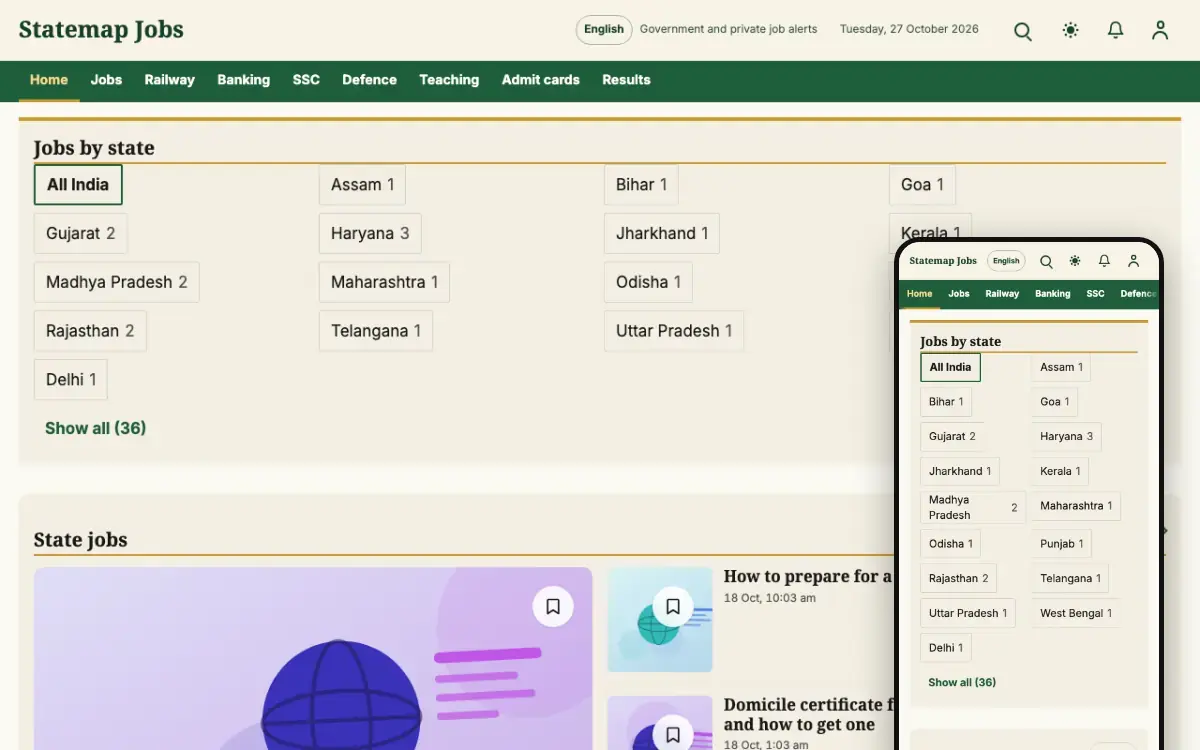Choose the Madhya Pradesh chip on desktop
The width and height of the screenshot is (1200, 750).
coord(116,283)
